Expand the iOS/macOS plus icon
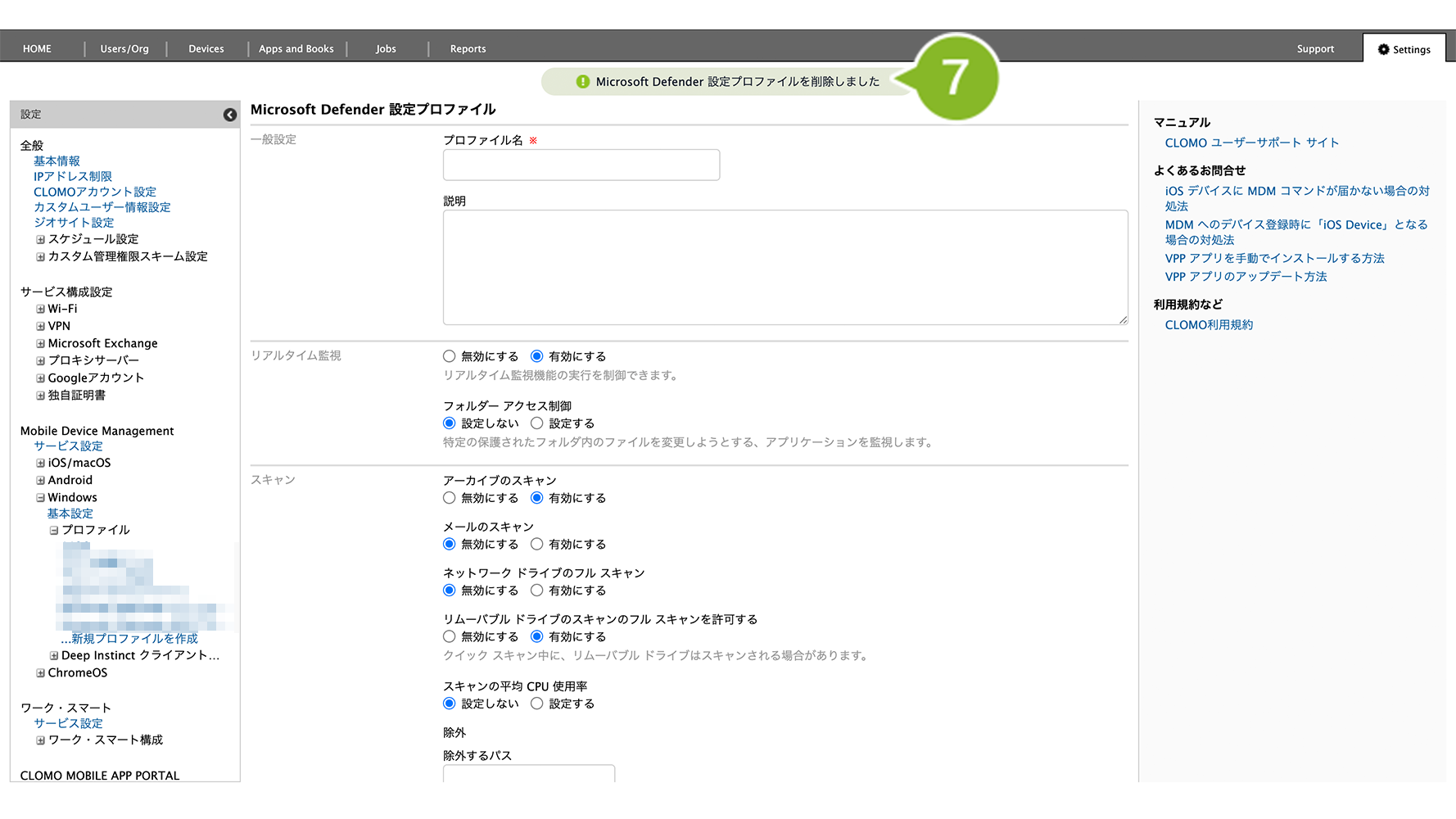This screenshot has width=1456, height=819. 40,464
